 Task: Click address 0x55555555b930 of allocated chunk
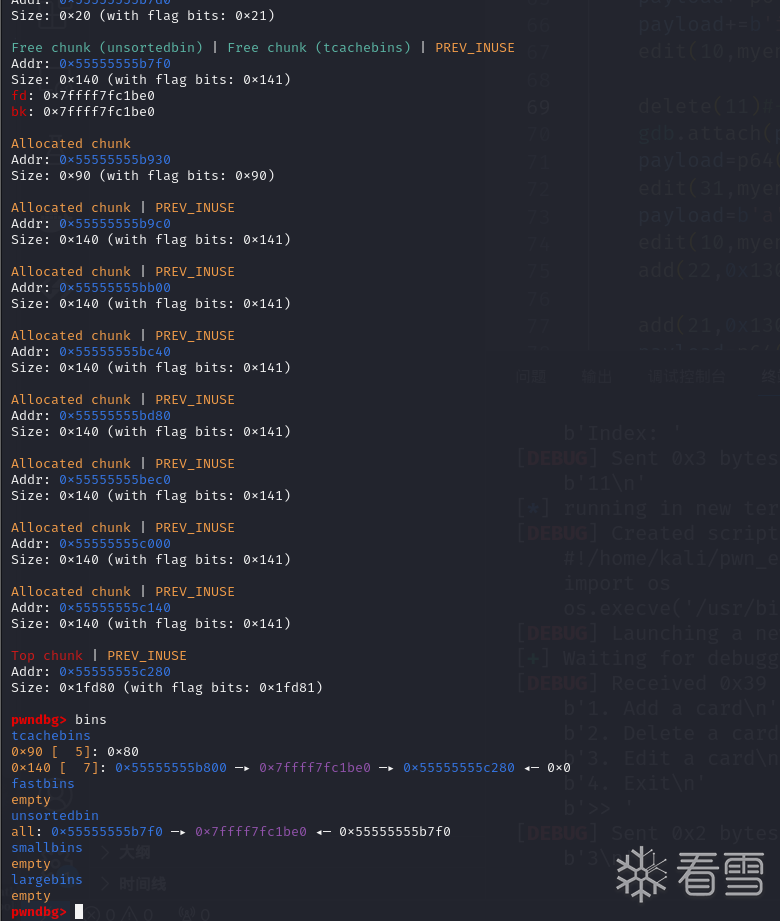click(x=114, y=160)
